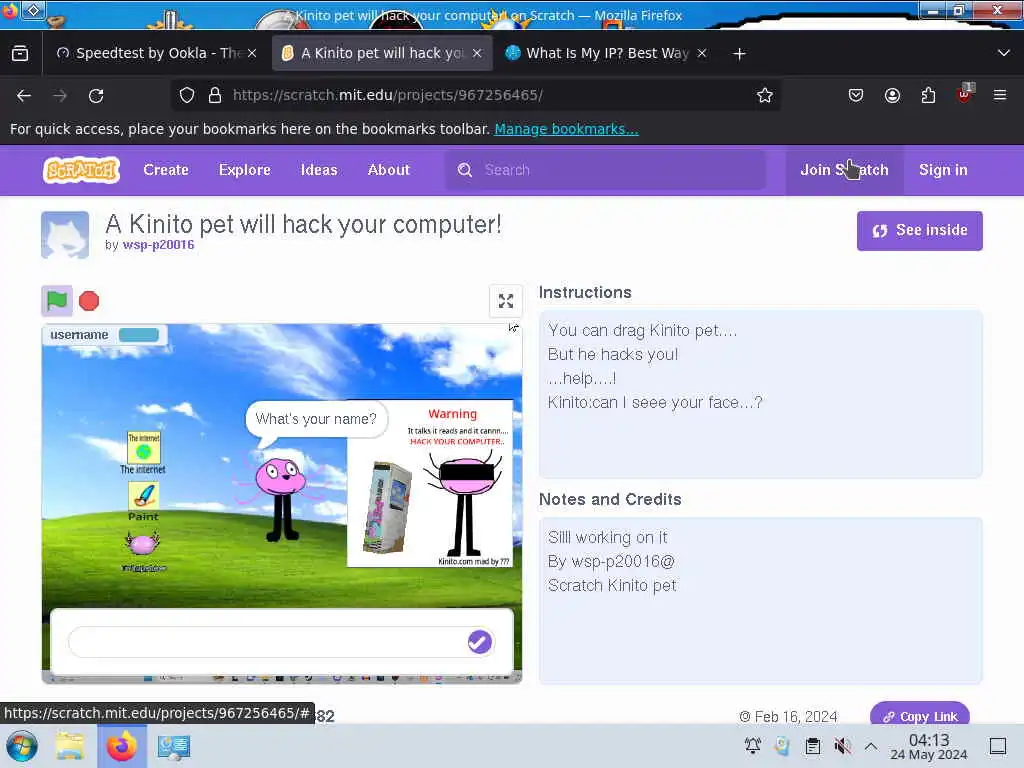Go back to previous page
The height and width of the screenshot is (768, 1024).
pos(24,96)
